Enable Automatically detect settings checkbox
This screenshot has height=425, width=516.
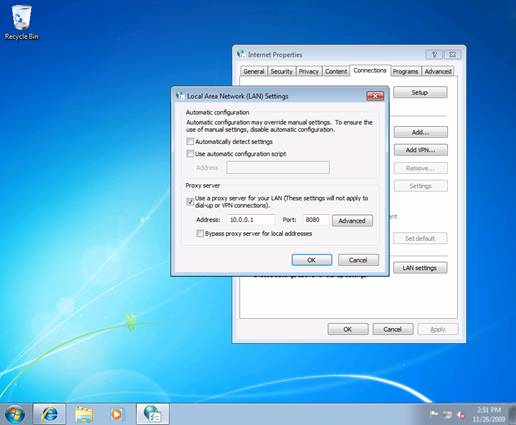tap(190, 142)
